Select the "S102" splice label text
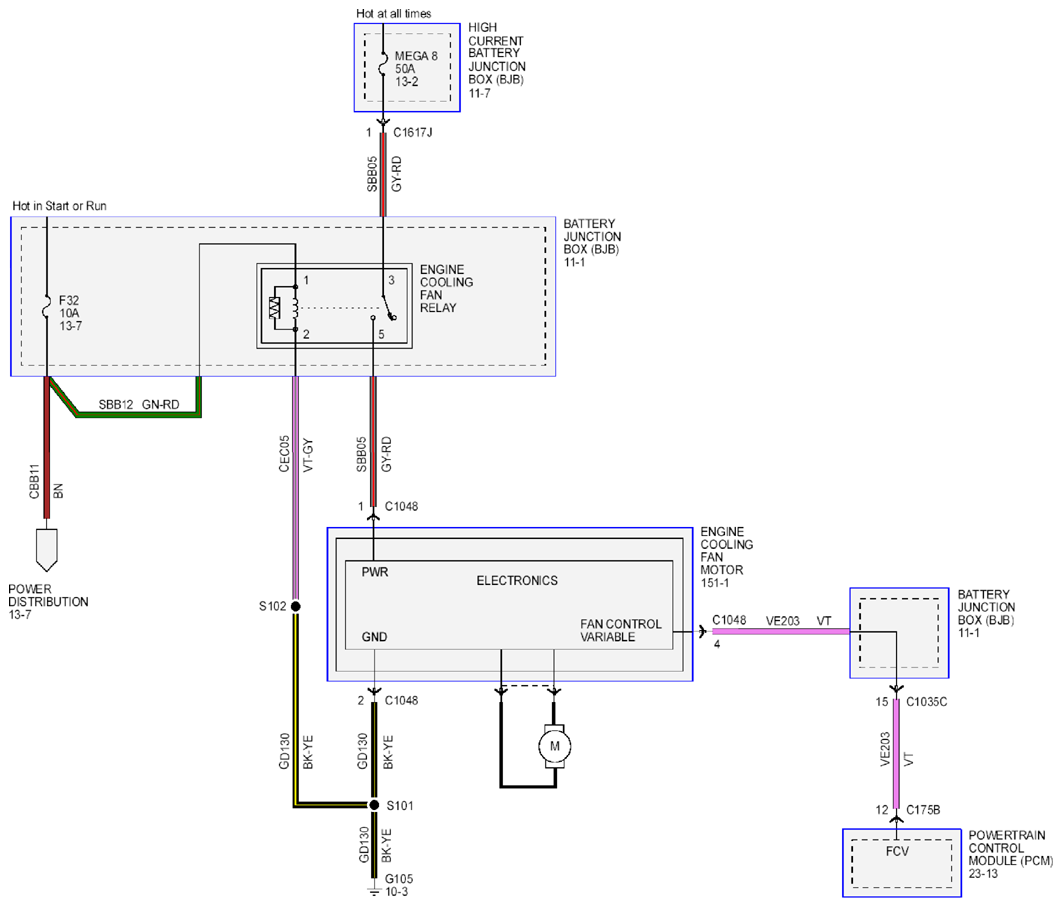Viewport: 1062px width, 907px height. 272,606
